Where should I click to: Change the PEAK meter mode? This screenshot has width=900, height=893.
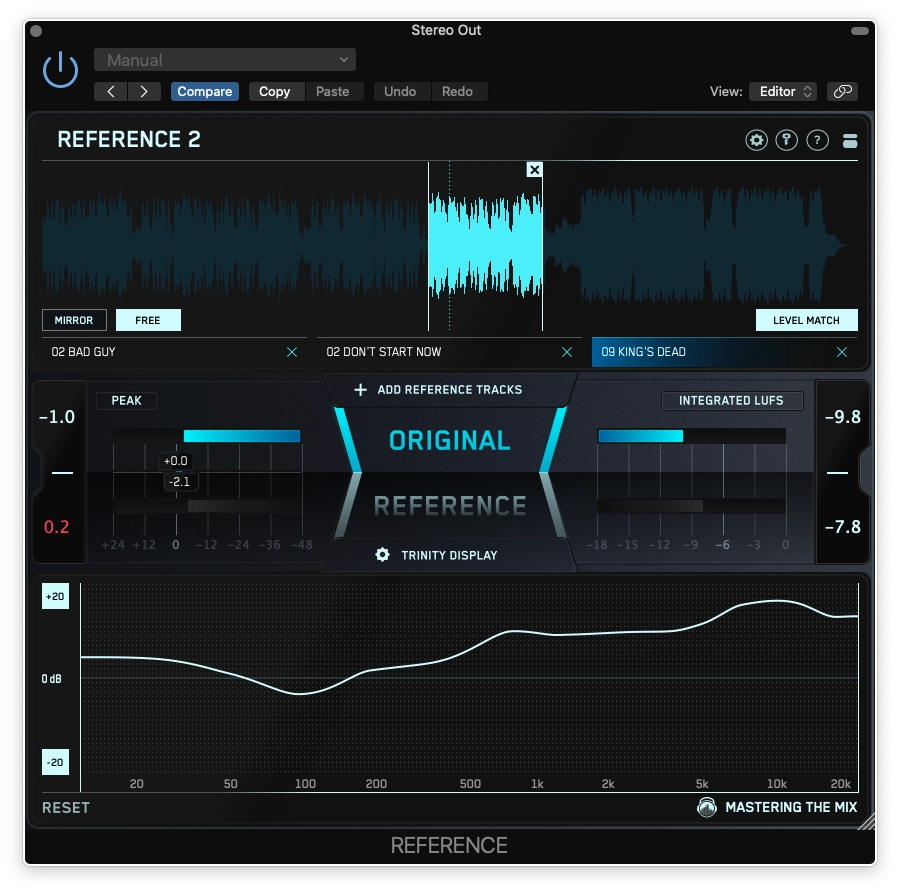[126, 401]
